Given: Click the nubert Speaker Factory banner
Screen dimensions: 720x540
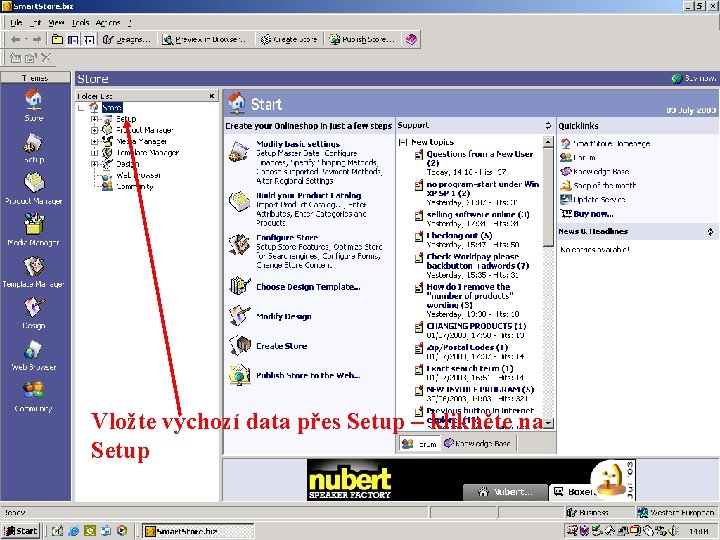Looking at the screenshot, I should tap(472, 479).
